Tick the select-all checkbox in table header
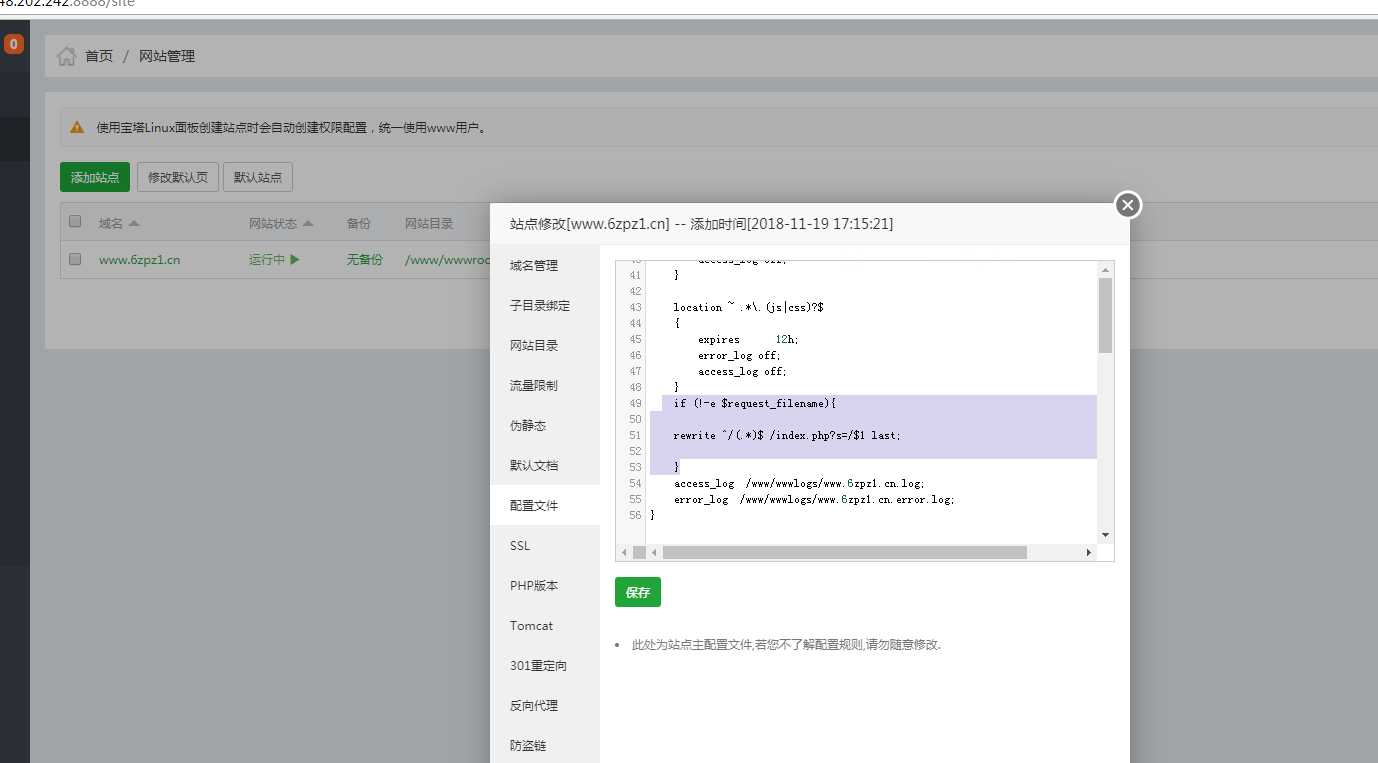Viewport: 1378px width, 763px height. [x=75, y=222]
